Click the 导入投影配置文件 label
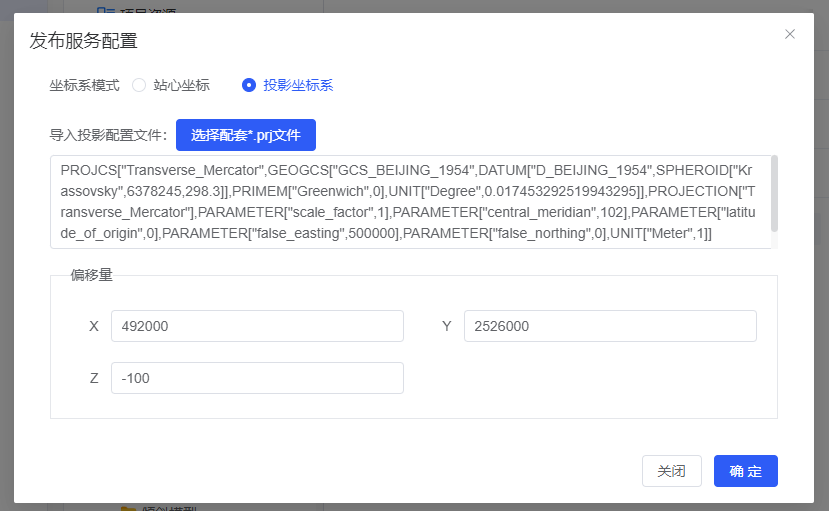The width and height of the screenshot is (829, 511). [108, 135]
